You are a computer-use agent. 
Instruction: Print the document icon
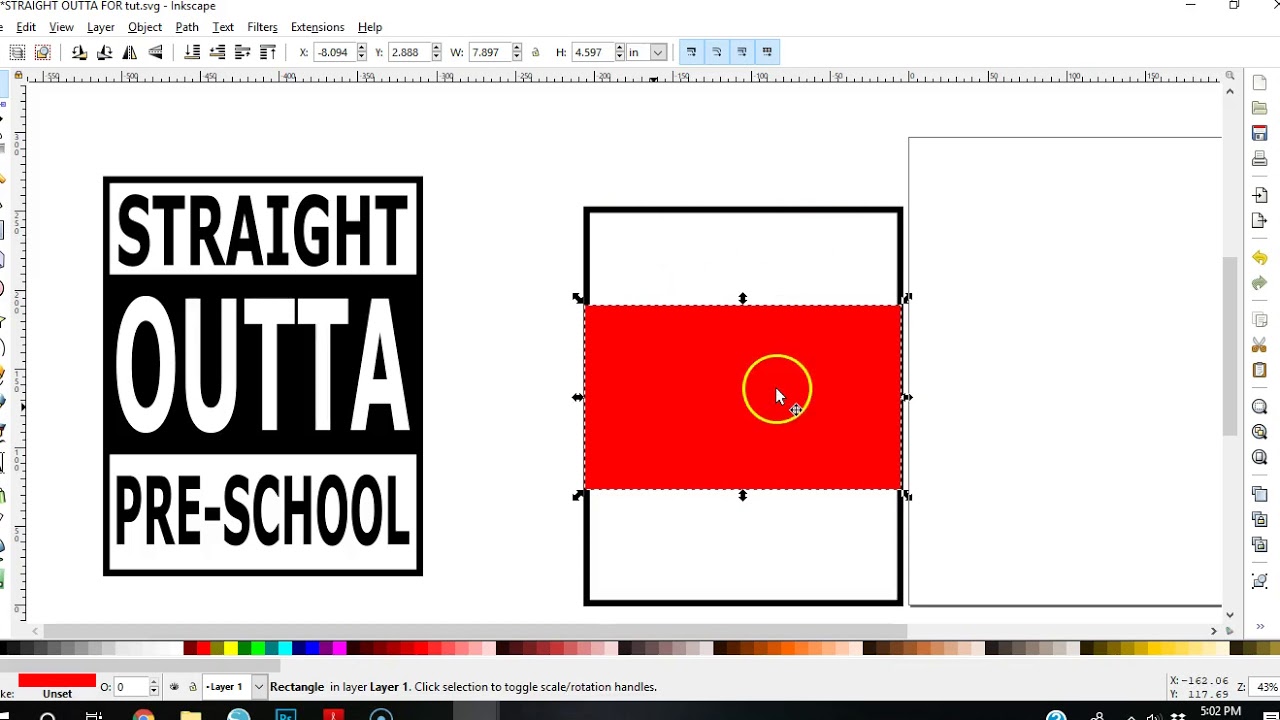pos(1260,159)
